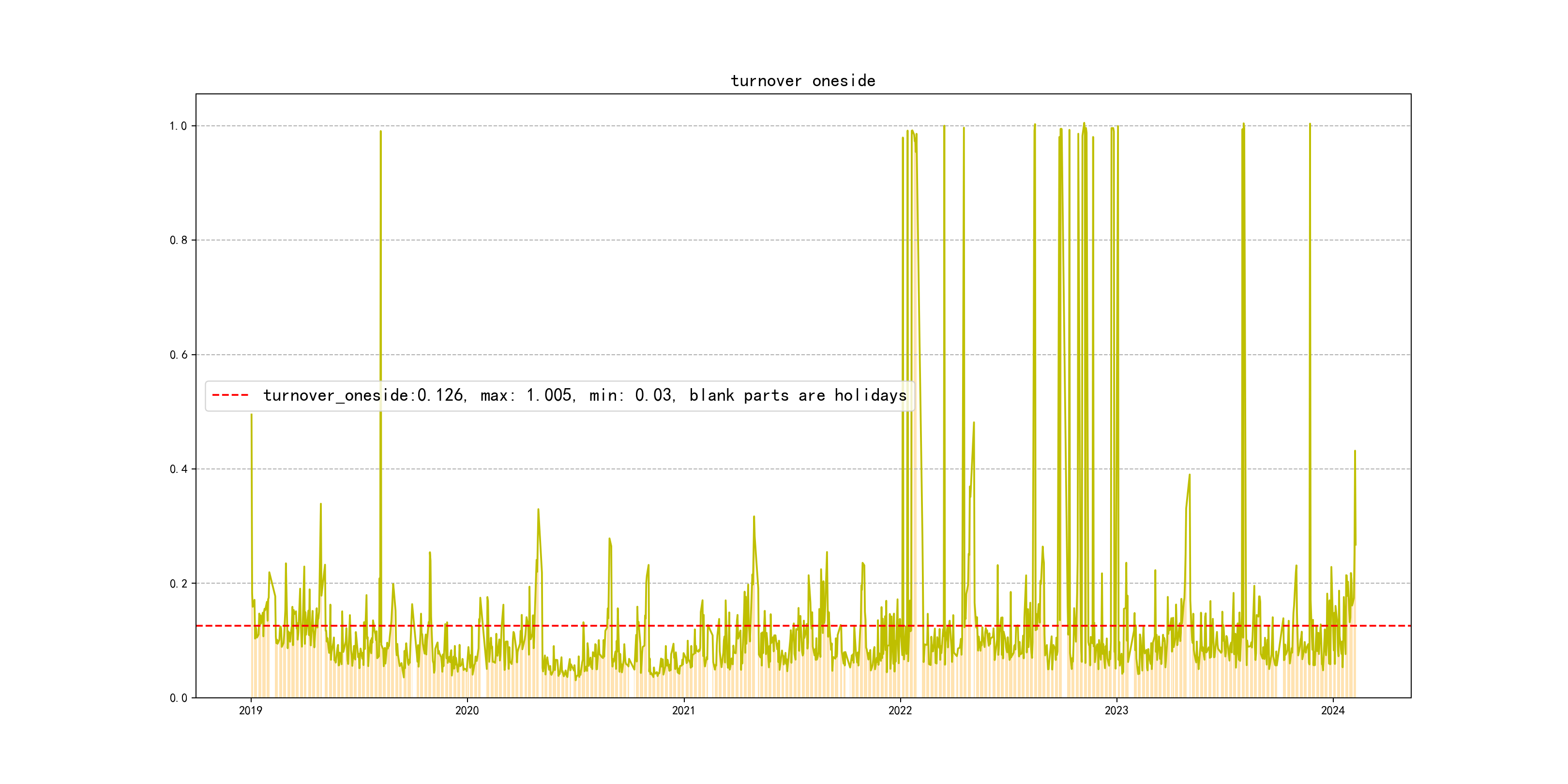Click the 0.6 y-axis tick label

click(178, 355)
